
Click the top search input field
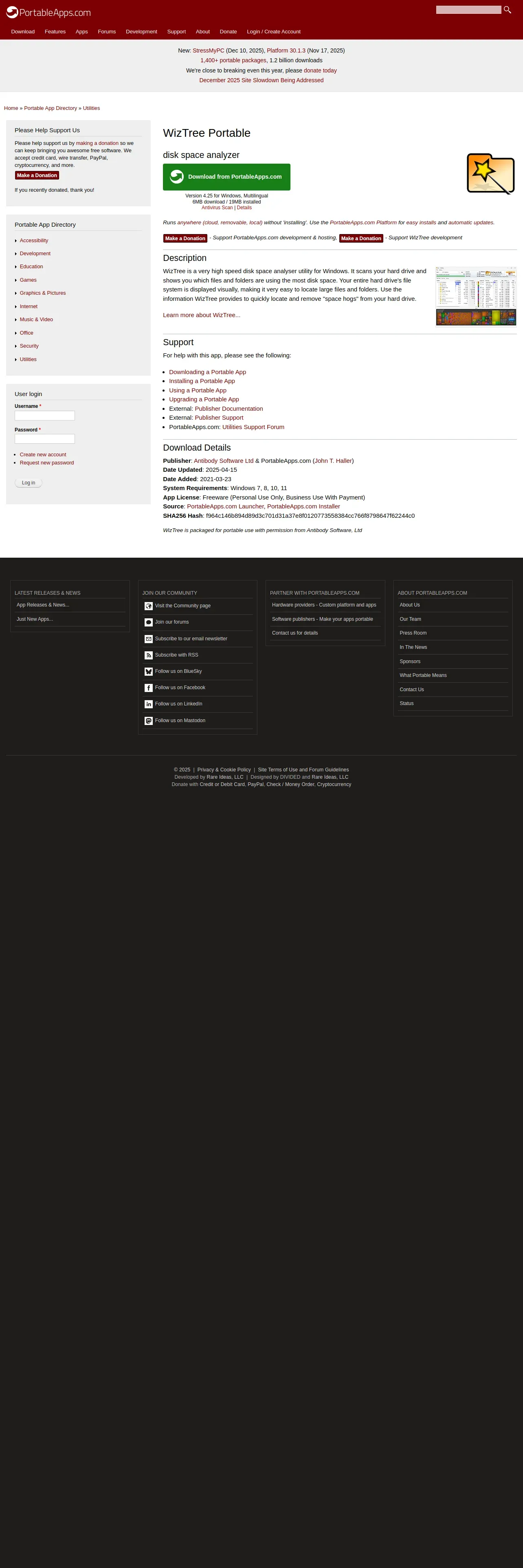coord(468,10)
